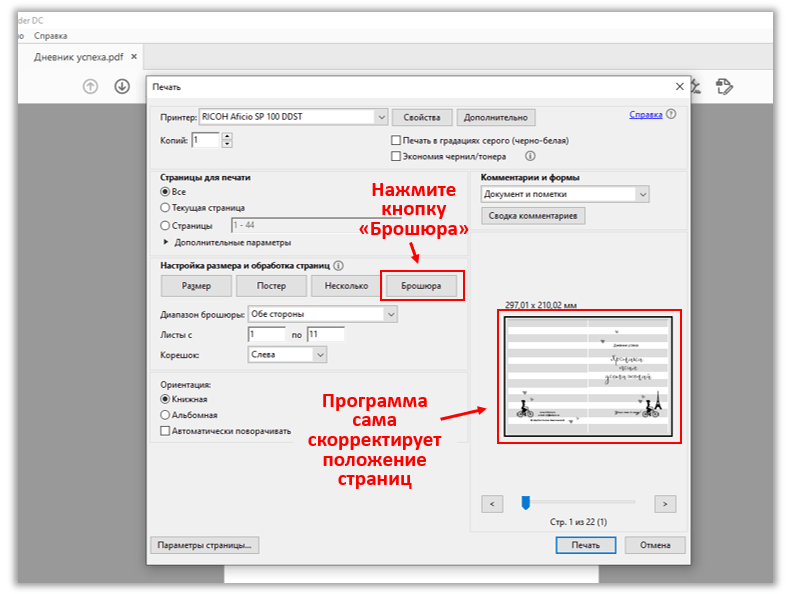Click the Отмена button

pos(655,545)
